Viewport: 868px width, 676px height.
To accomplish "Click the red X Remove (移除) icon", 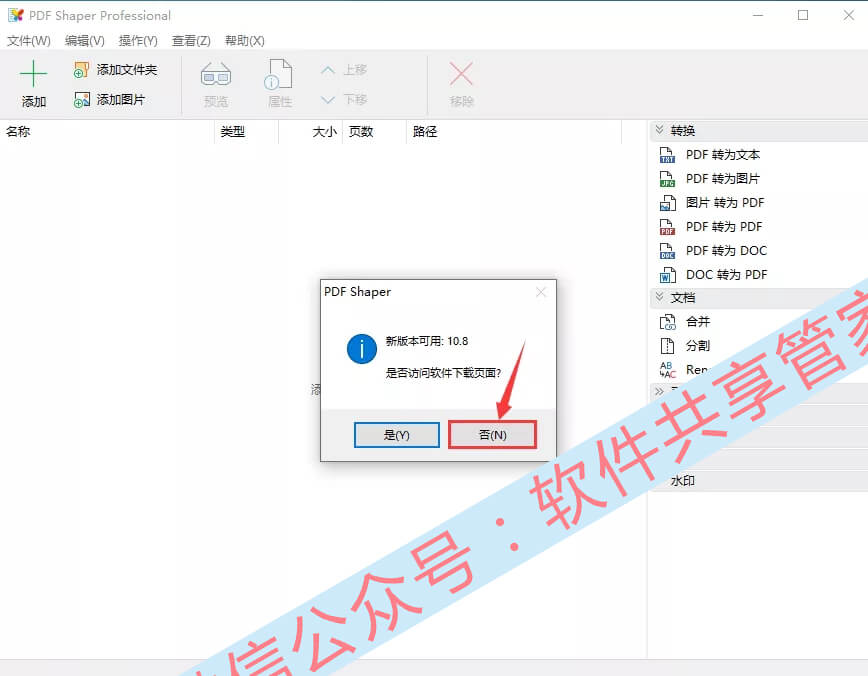I will [x=461, y=74].
